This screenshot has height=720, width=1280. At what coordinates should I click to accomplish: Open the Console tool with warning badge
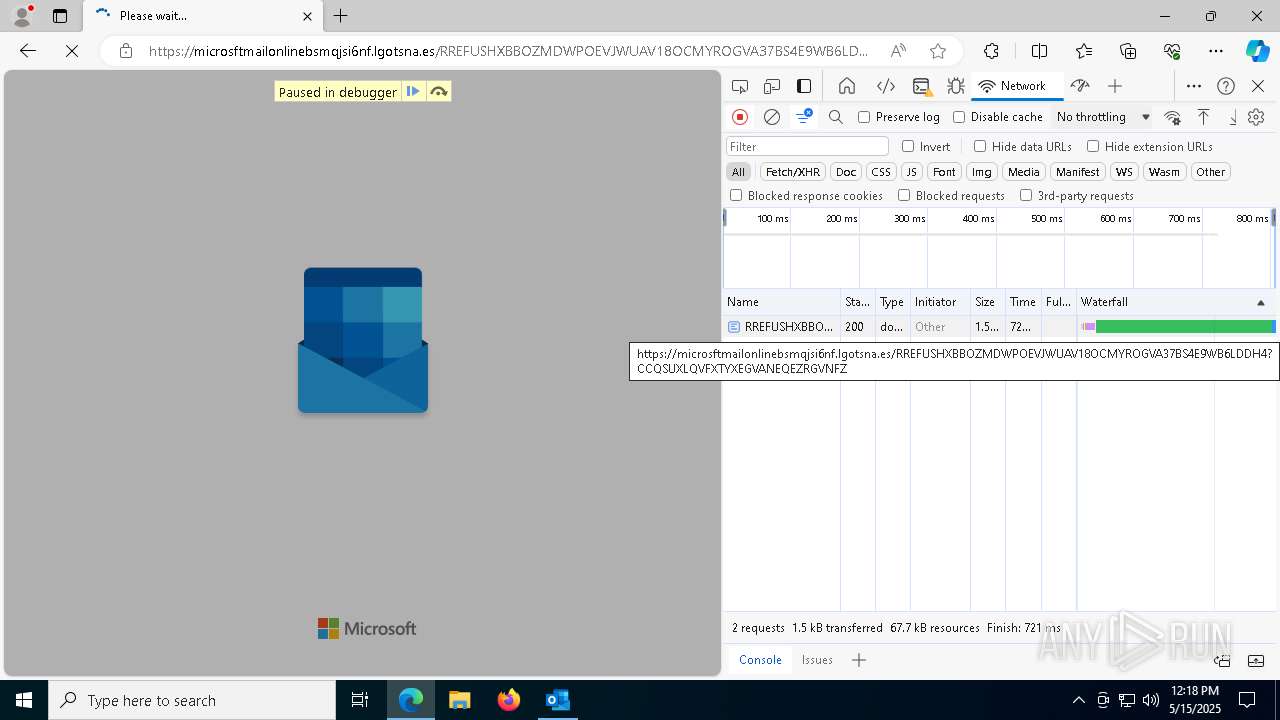(x=921, y=86)
